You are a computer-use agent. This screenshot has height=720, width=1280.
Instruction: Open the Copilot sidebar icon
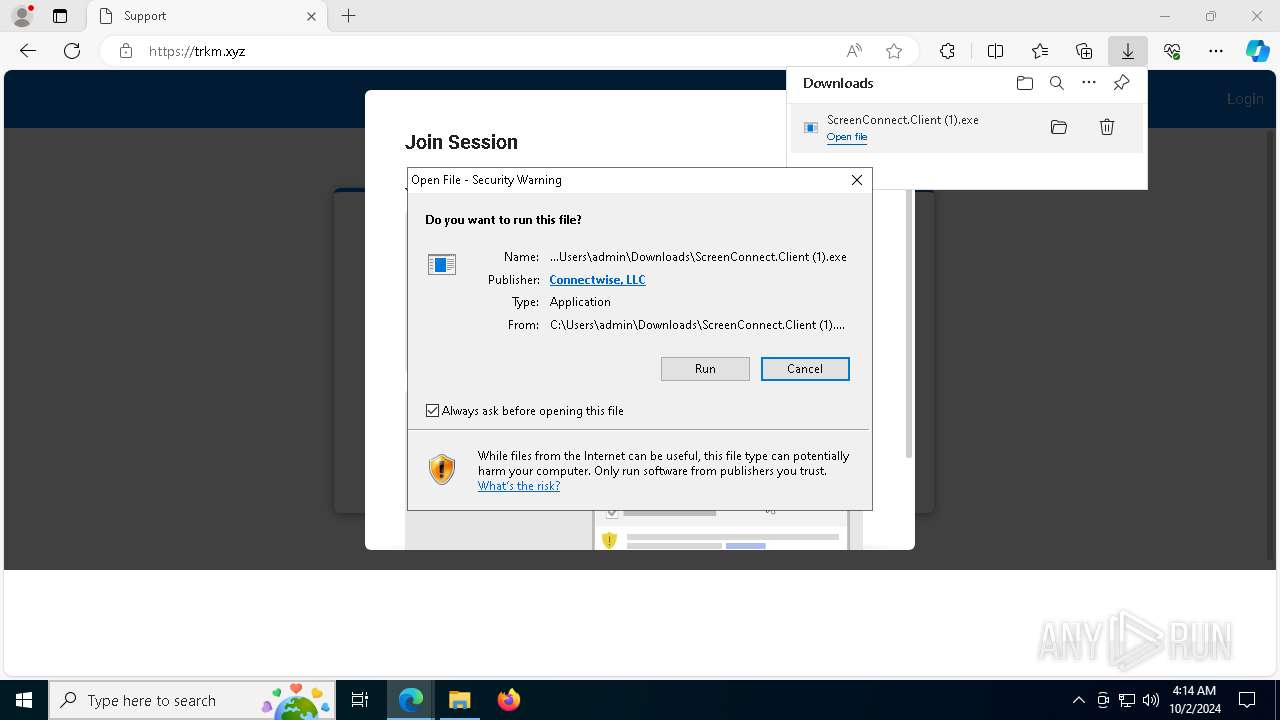tap(1258, 51)
